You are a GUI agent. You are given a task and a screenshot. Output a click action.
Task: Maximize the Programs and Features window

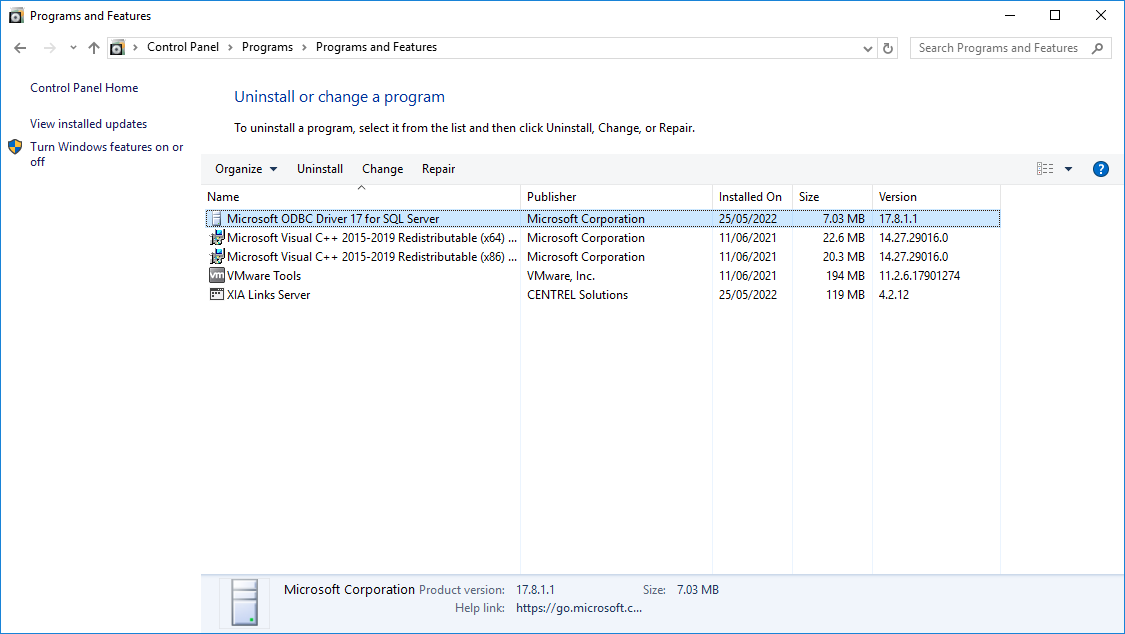(1055, 15)
